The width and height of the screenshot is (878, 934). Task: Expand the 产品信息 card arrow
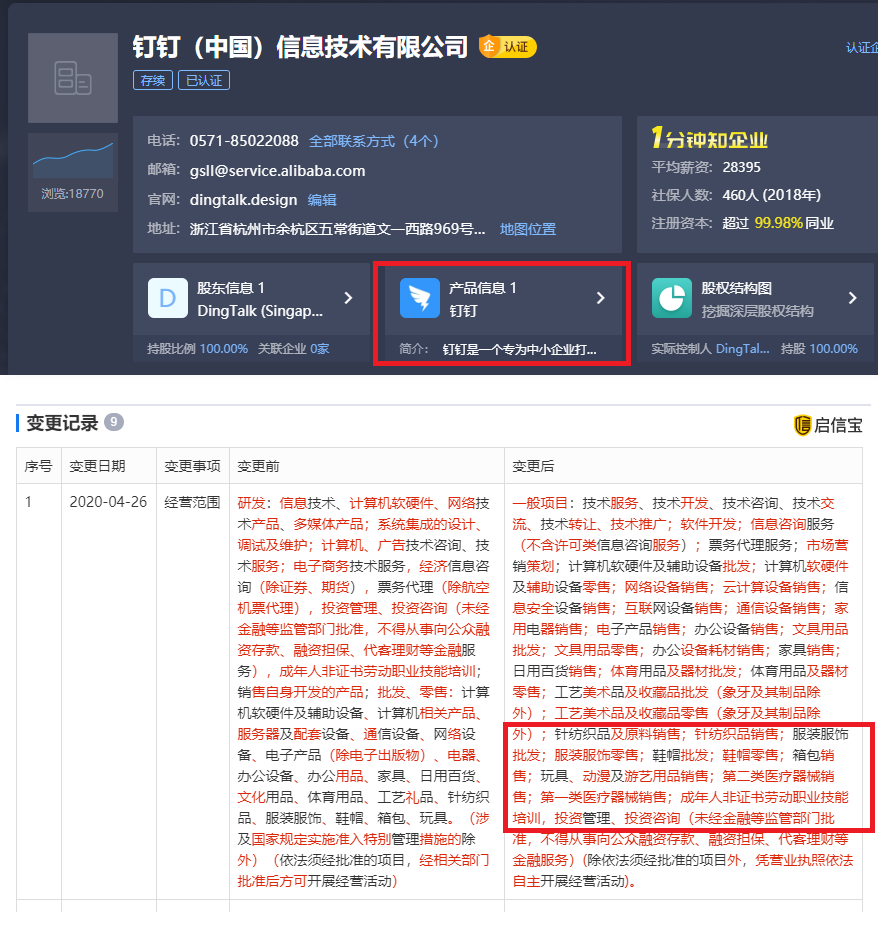pyautogui.click(x=600, y=298)
